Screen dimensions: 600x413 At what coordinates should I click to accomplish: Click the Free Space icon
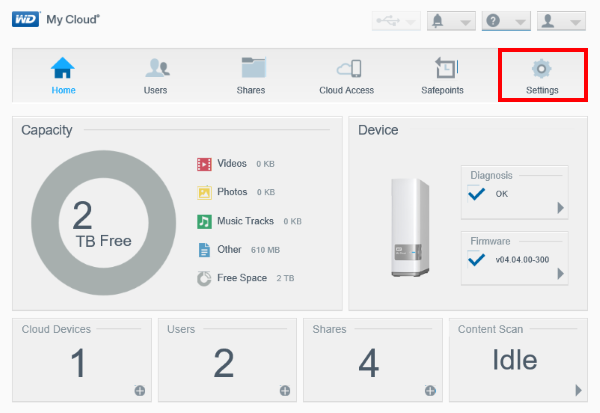pos(204,278)
